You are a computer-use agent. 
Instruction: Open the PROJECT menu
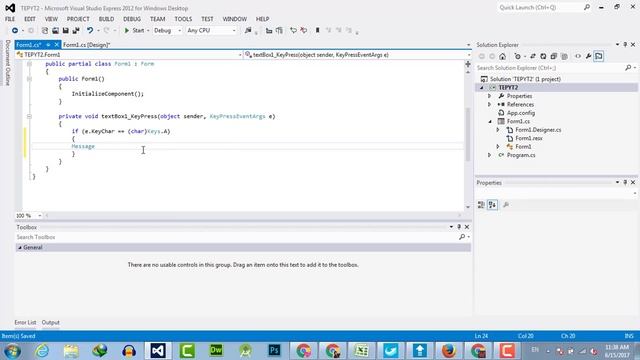pyautogui.click(x=78, y=19)
